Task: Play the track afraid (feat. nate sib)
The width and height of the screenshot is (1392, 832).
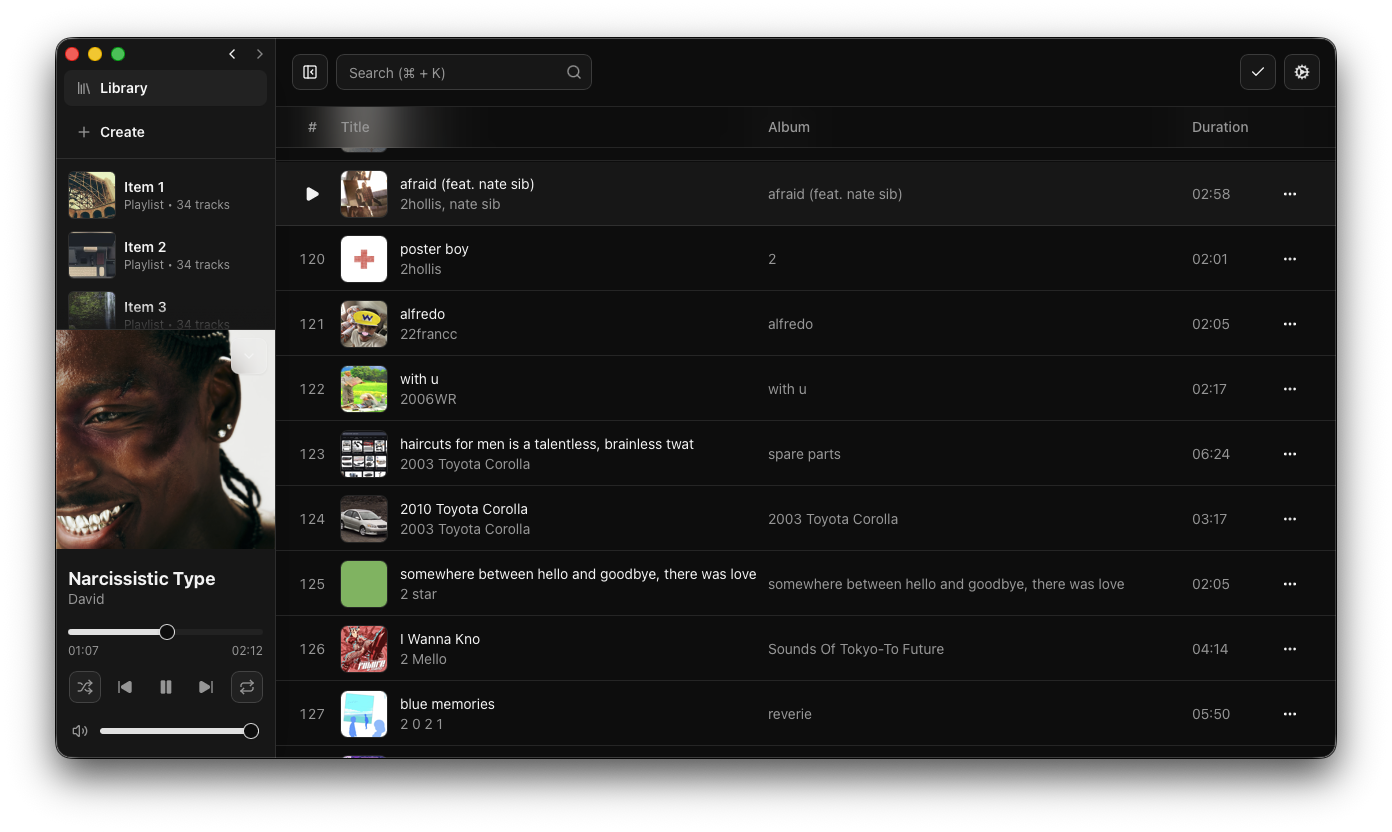Action: pos(312,194)
